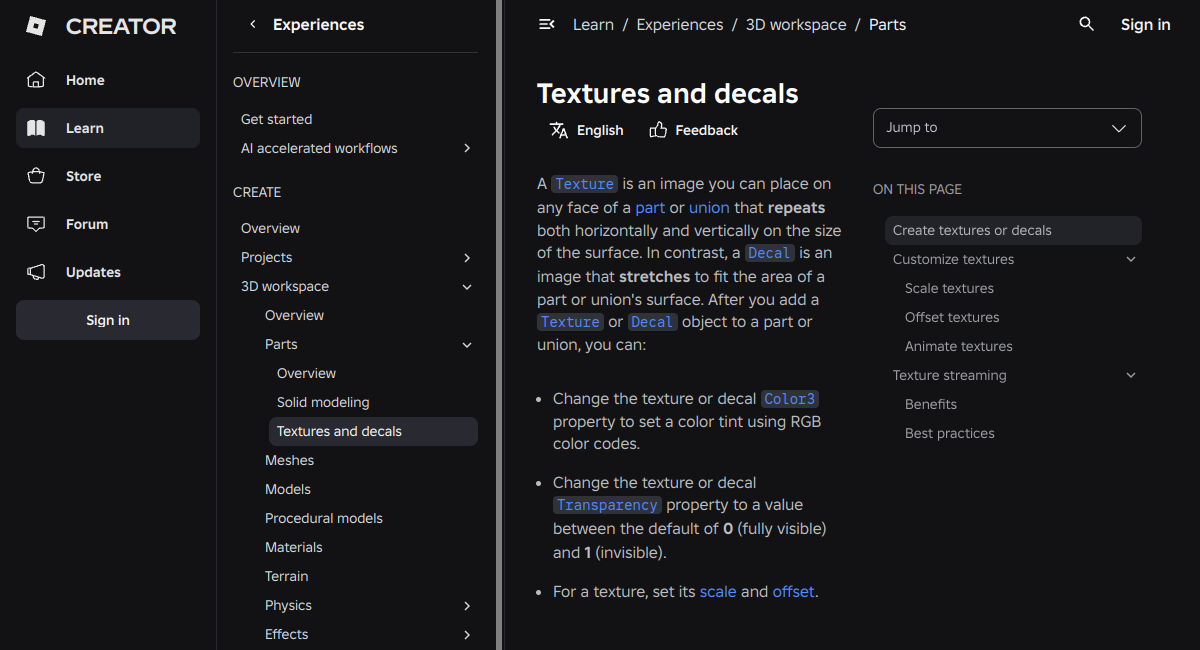Follow the 'union' hyperlink
This screenshot has width=1200, height=650.
pyautogui.click(x=709, y=208)
